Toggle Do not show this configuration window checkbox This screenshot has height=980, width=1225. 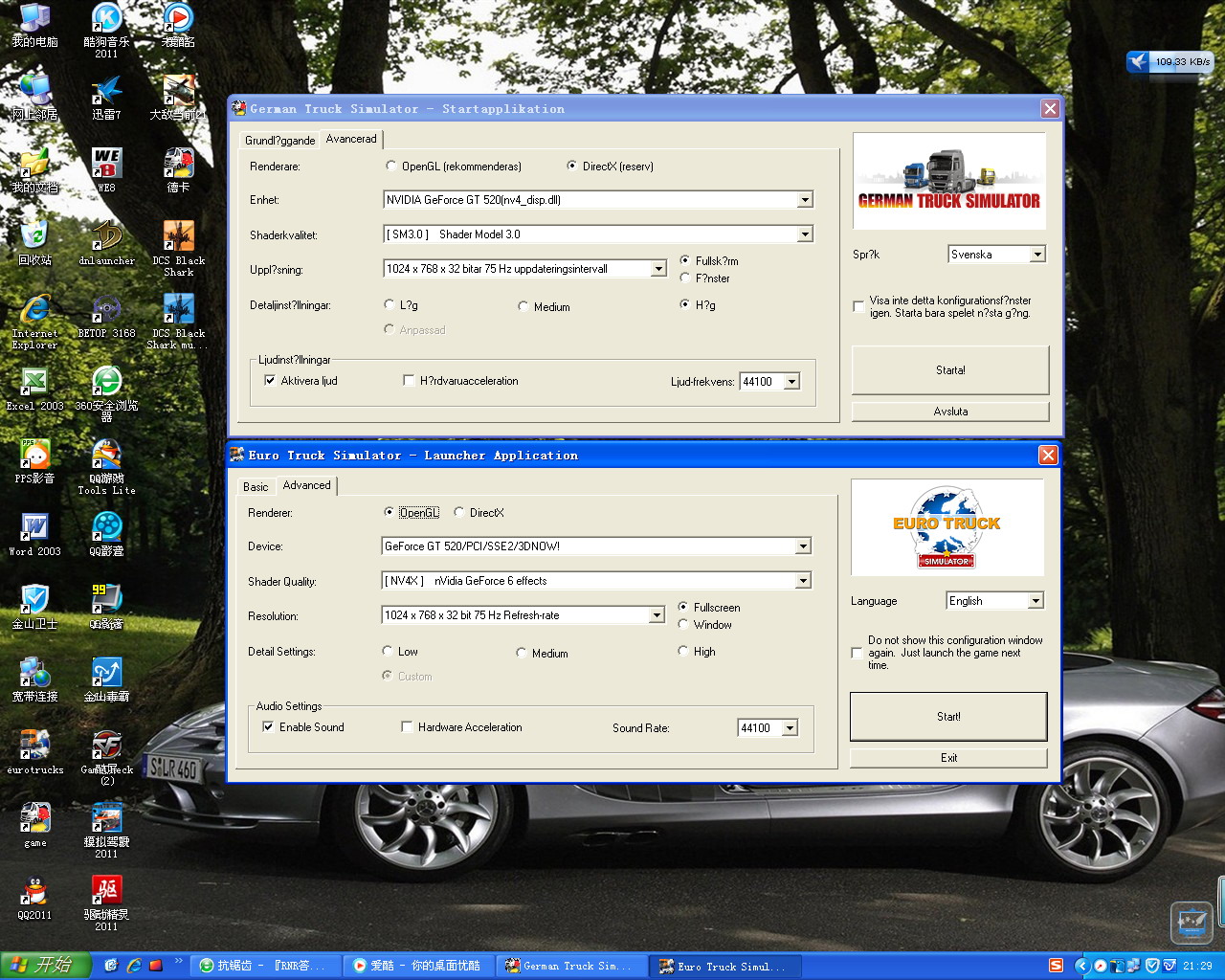coord(857,653)
